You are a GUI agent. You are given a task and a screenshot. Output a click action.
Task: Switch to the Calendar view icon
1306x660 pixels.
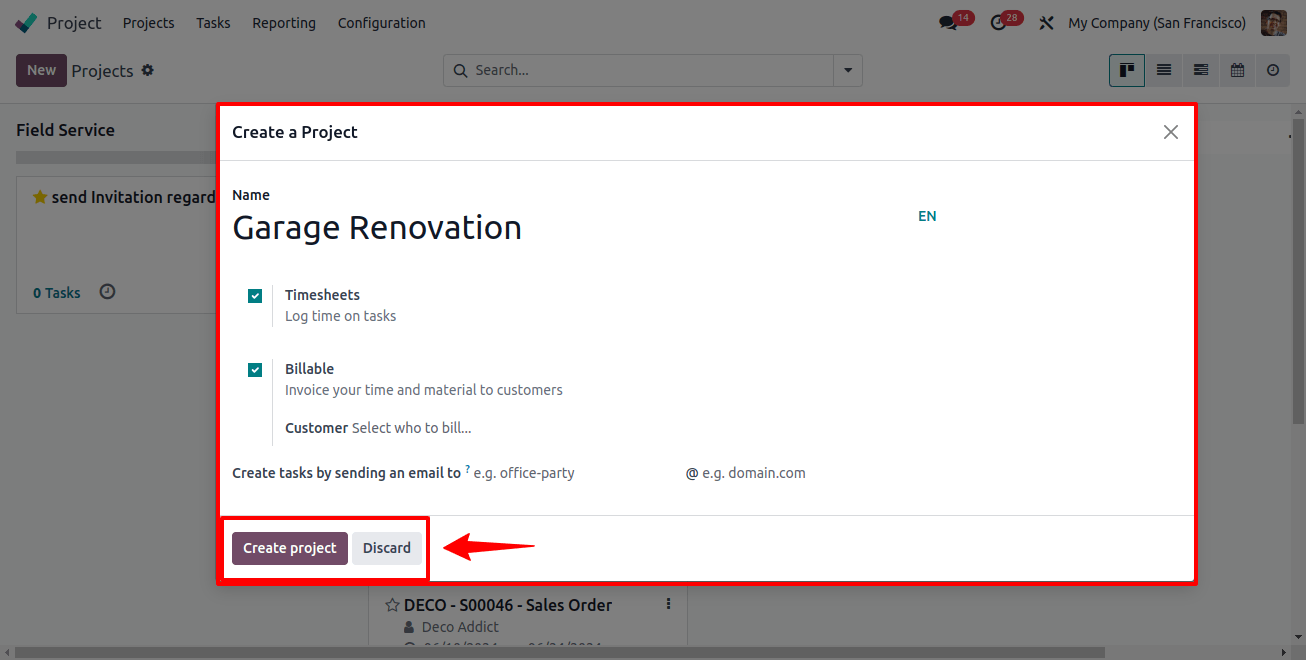coord(1237,70)
